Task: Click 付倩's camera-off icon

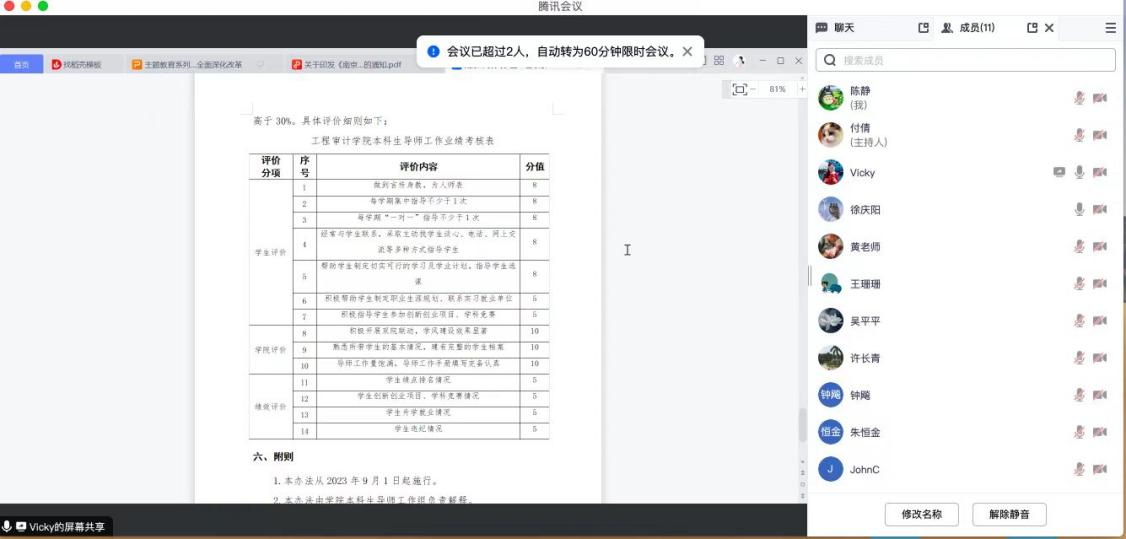Action: point(1100,135)
